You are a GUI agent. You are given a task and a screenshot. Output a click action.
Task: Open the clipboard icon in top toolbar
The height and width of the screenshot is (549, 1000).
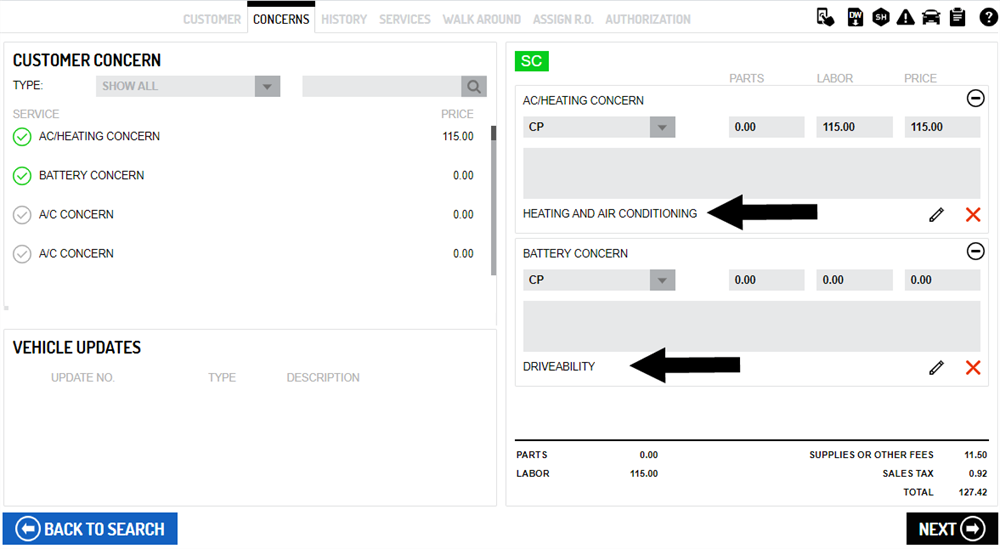click(957, 17)
